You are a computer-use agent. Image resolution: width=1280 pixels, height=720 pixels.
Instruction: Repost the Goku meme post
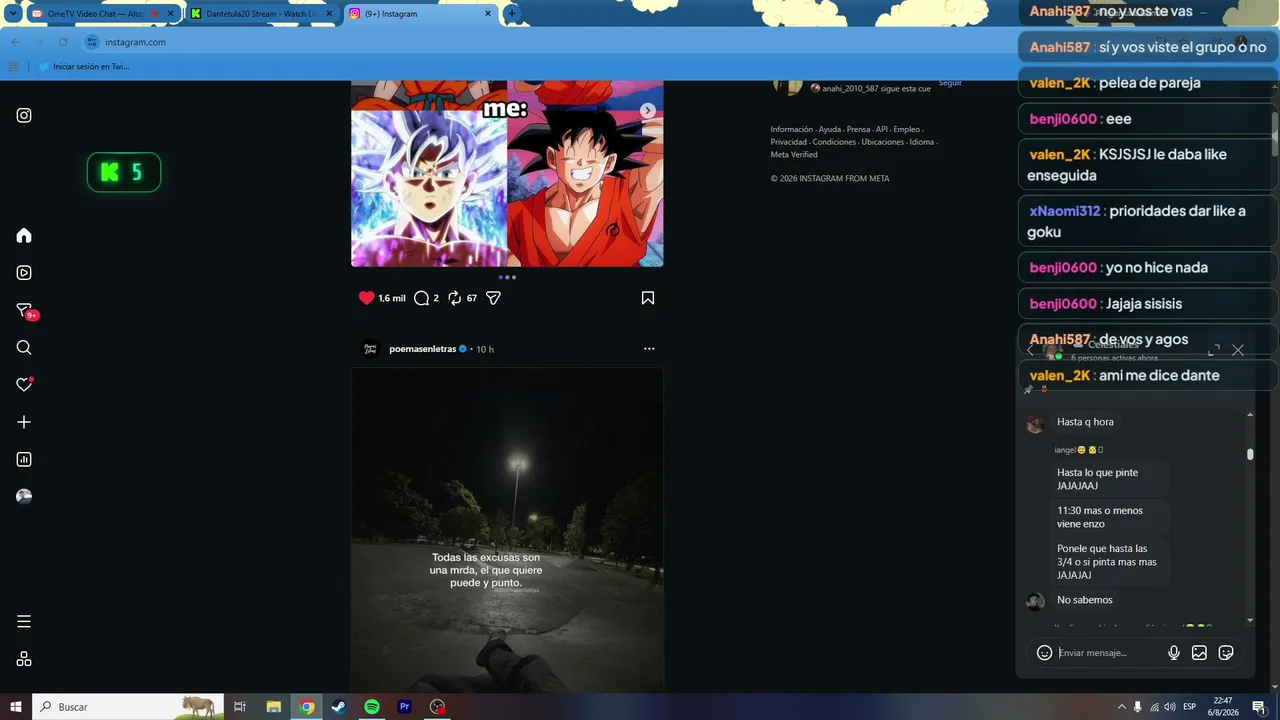[454, 298]
